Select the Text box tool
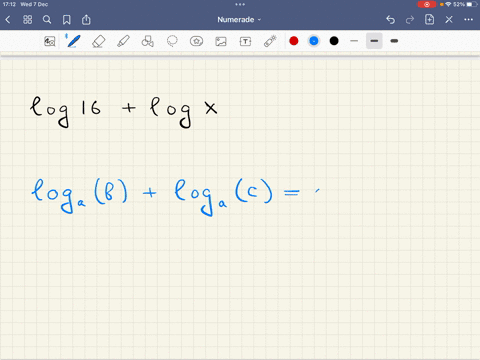Viewport: 480px width, 360px height. point(245,41)
